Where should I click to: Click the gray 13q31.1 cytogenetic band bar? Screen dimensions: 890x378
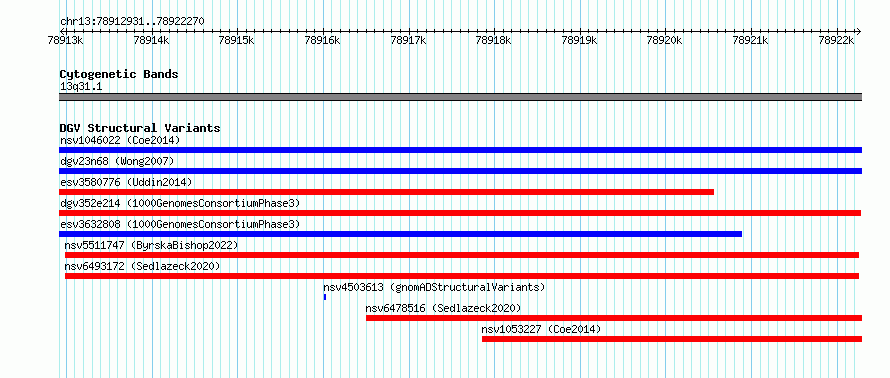(460, 97)
